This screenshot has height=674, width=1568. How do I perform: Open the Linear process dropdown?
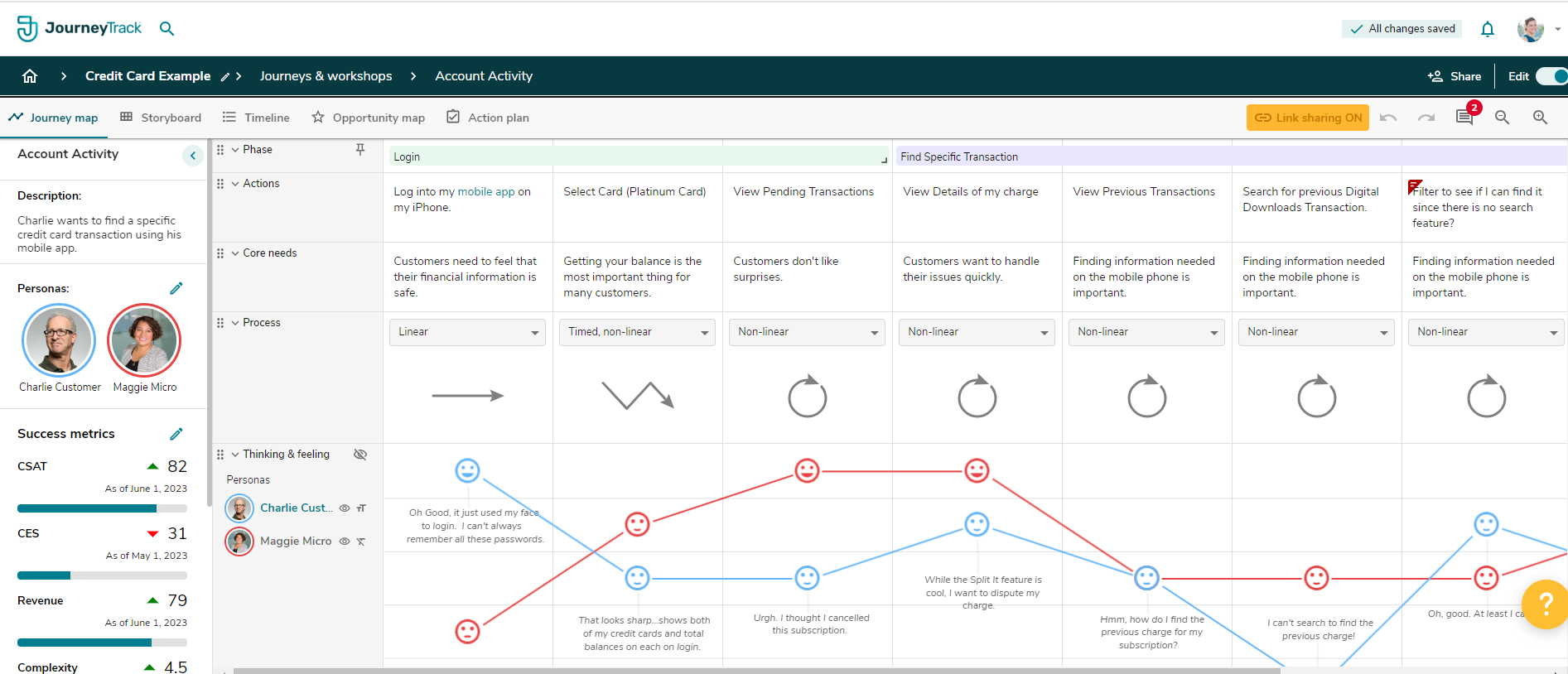click(x=467, y=332)
